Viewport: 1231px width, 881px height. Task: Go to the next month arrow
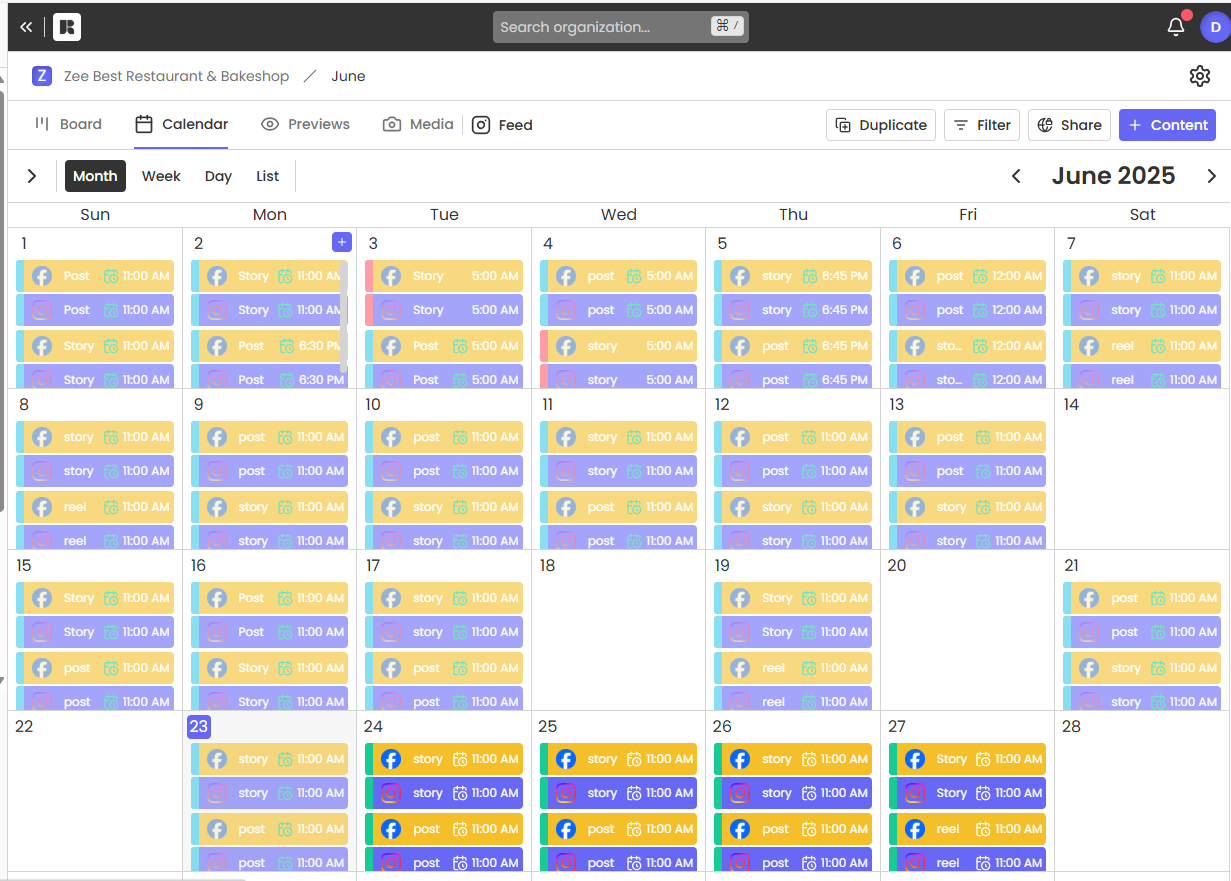1211,176
